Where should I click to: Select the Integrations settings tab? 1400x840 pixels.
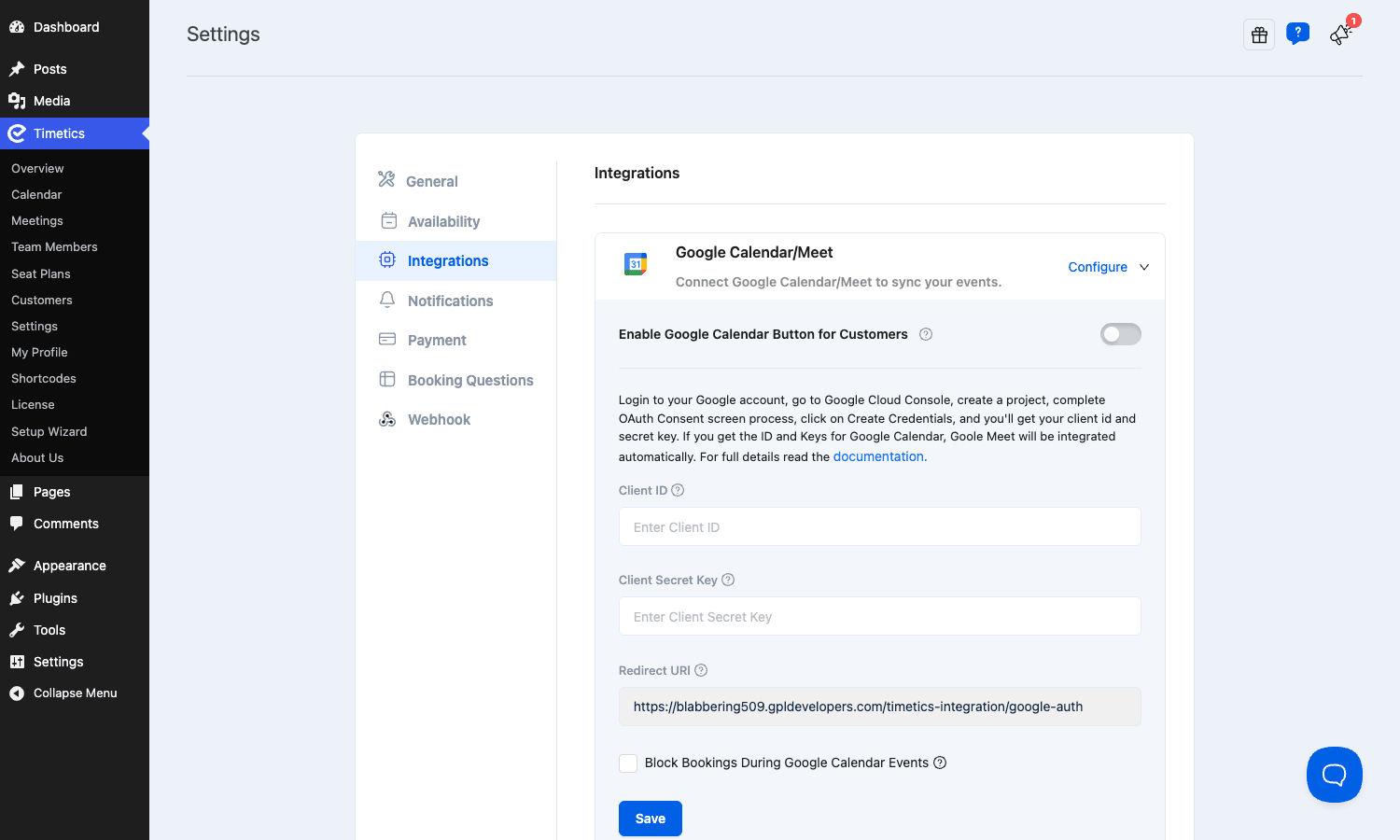[455, 260]
